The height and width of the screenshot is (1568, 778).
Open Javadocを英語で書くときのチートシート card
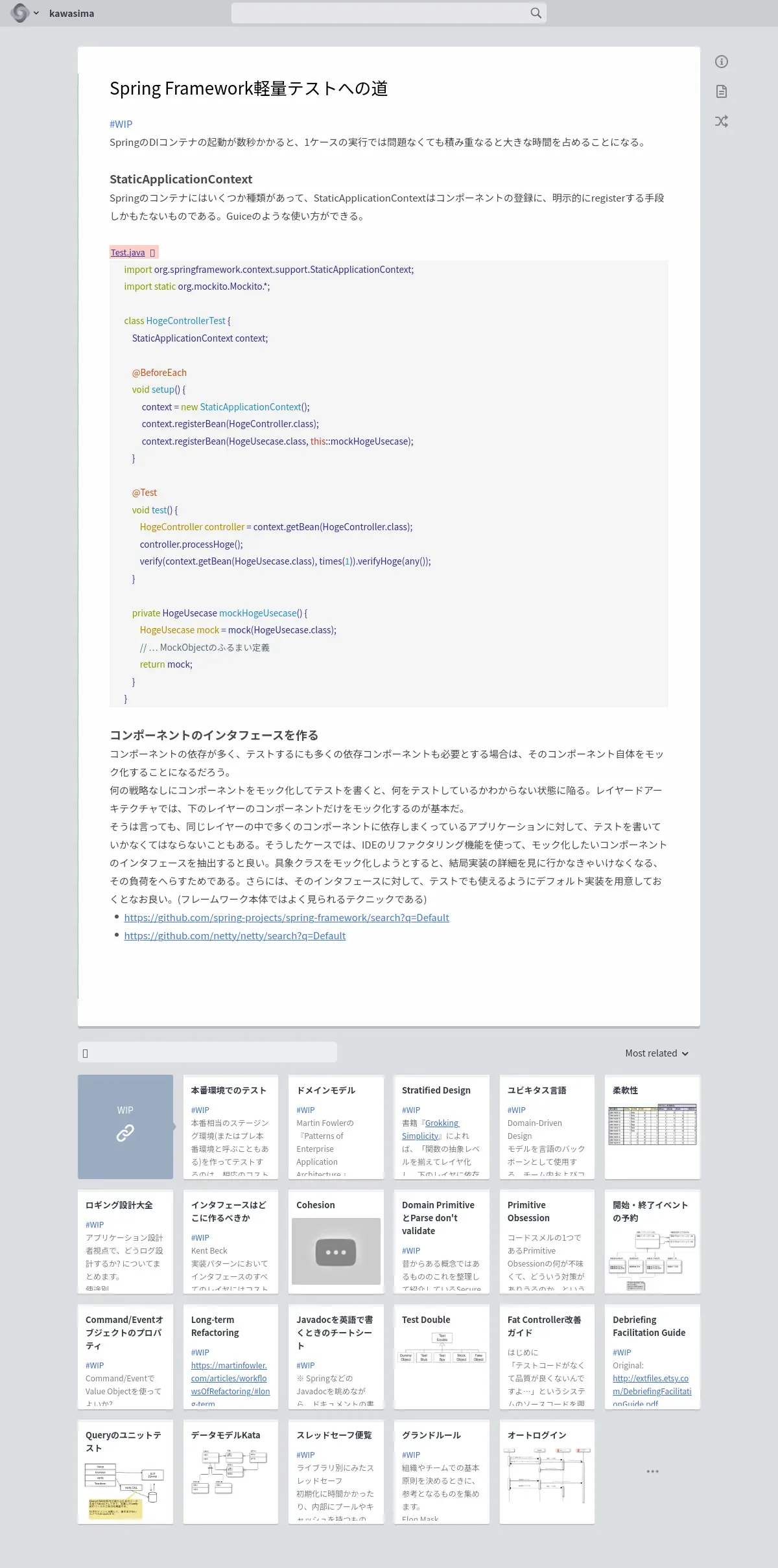(336, 1357)
